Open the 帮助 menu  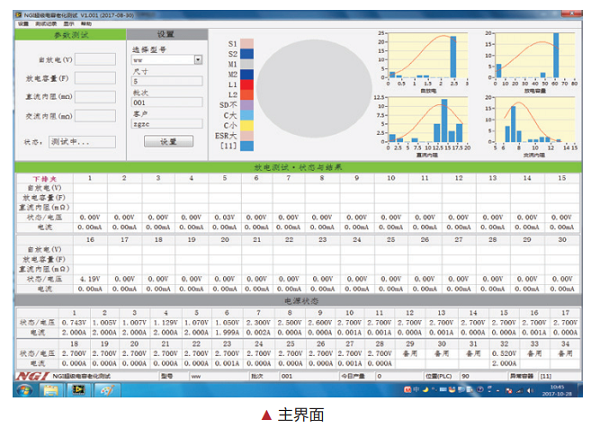click(86, 24)
